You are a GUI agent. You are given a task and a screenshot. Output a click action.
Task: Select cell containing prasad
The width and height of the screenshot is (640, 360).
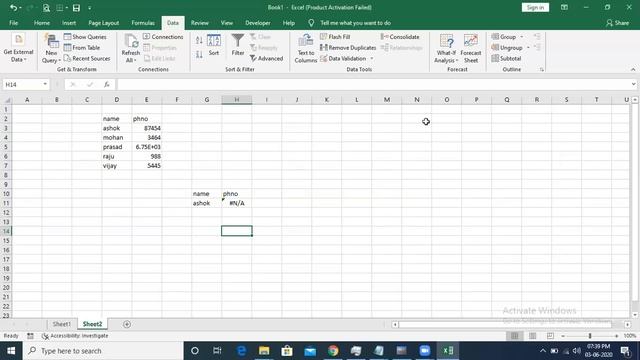(117, 147)
